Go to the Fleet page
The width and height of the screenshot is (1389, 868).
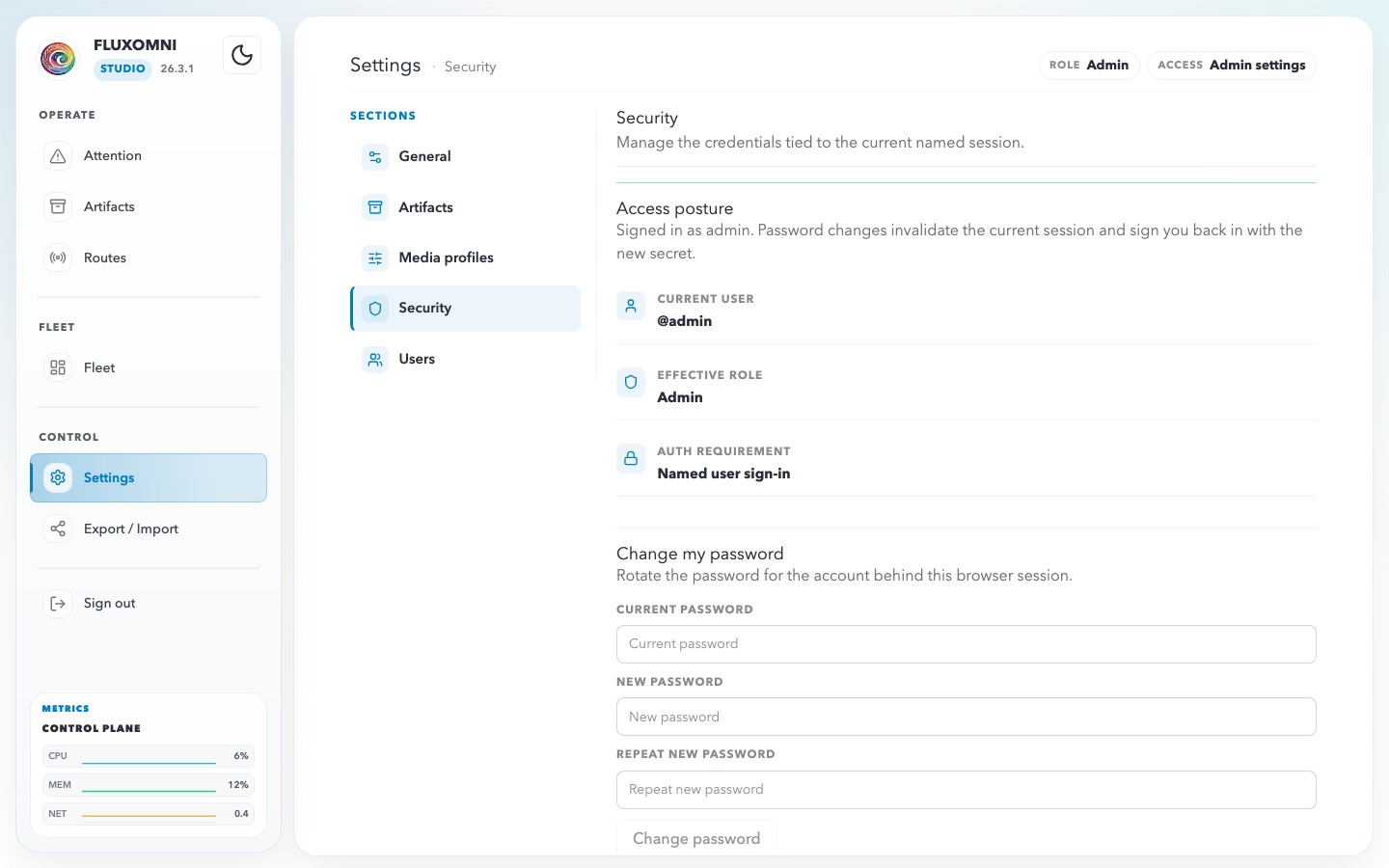149,367
